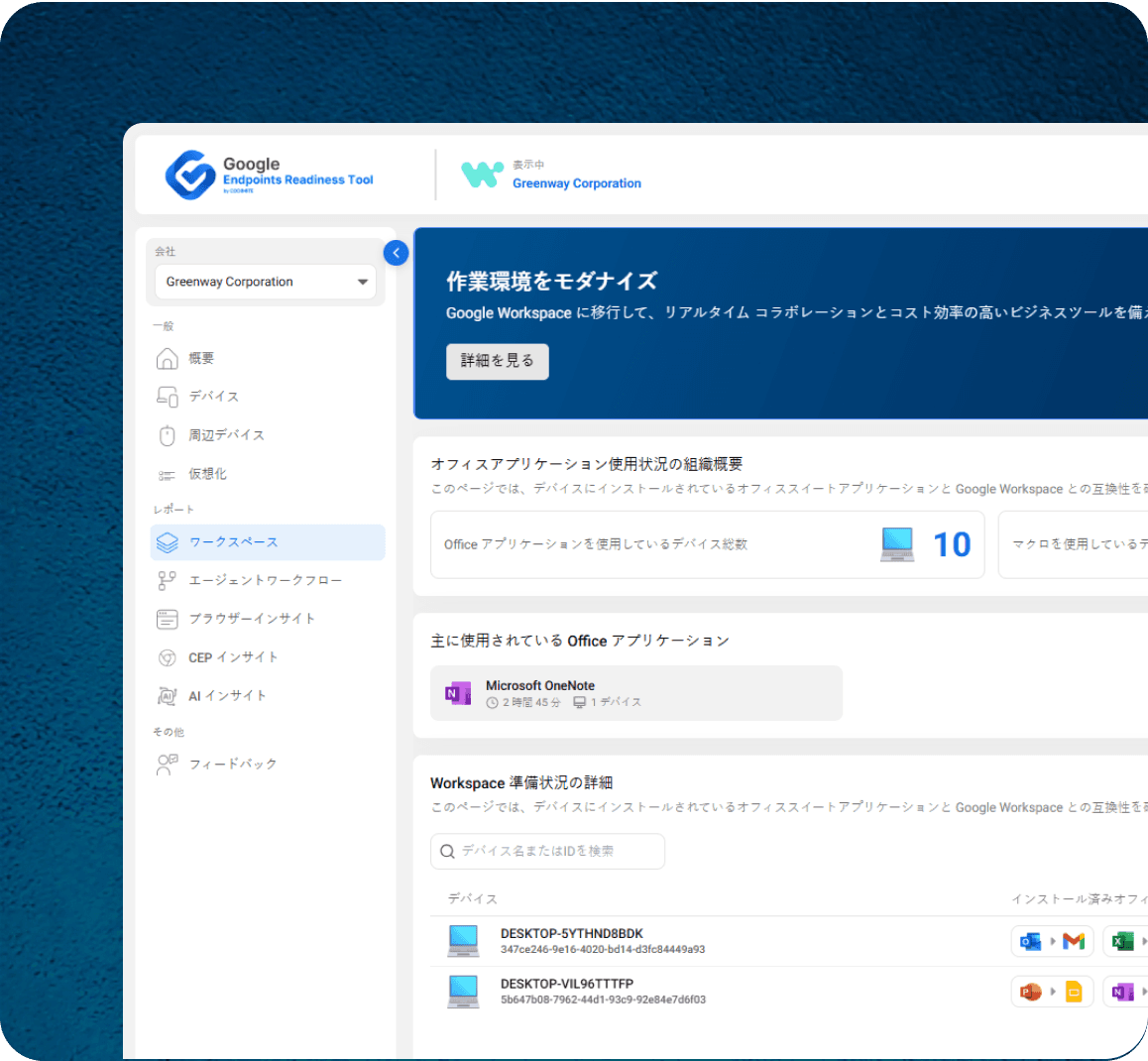Image resolution: width=1148 pixels, height=1061 pixels.
Task: Click the Google Endpoints Readiness Tool logo
Action: [x=269, y=175]
